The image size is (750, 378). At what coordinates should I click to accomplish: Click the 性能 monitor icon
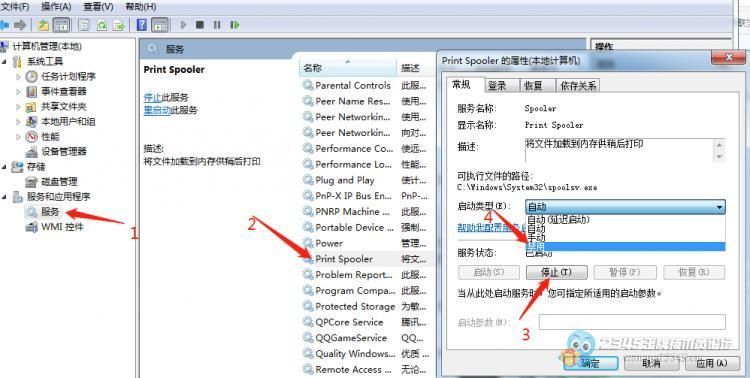click(32, 137)
